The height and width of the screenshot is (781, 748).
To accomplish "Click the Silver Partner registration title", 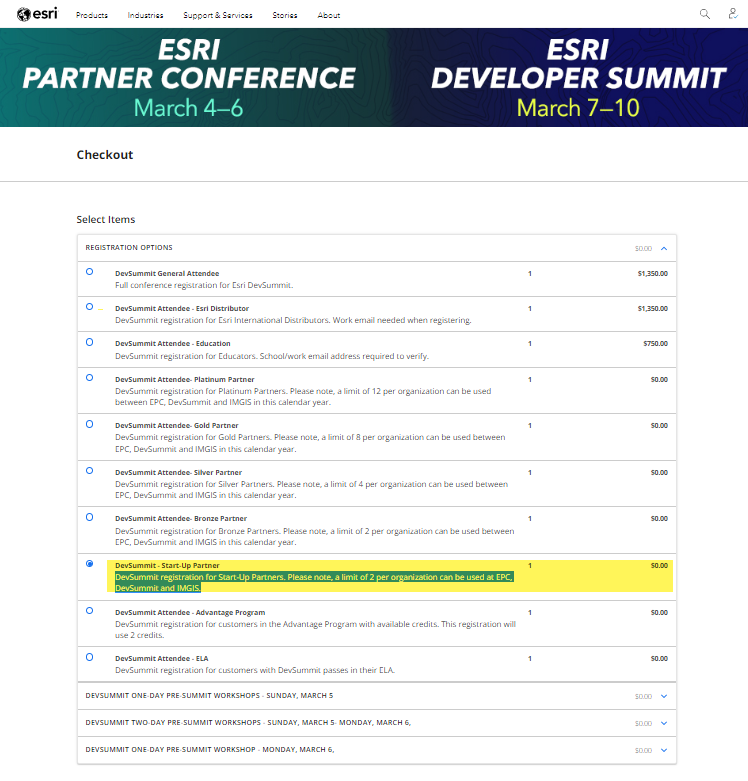I will pos(178,472).
